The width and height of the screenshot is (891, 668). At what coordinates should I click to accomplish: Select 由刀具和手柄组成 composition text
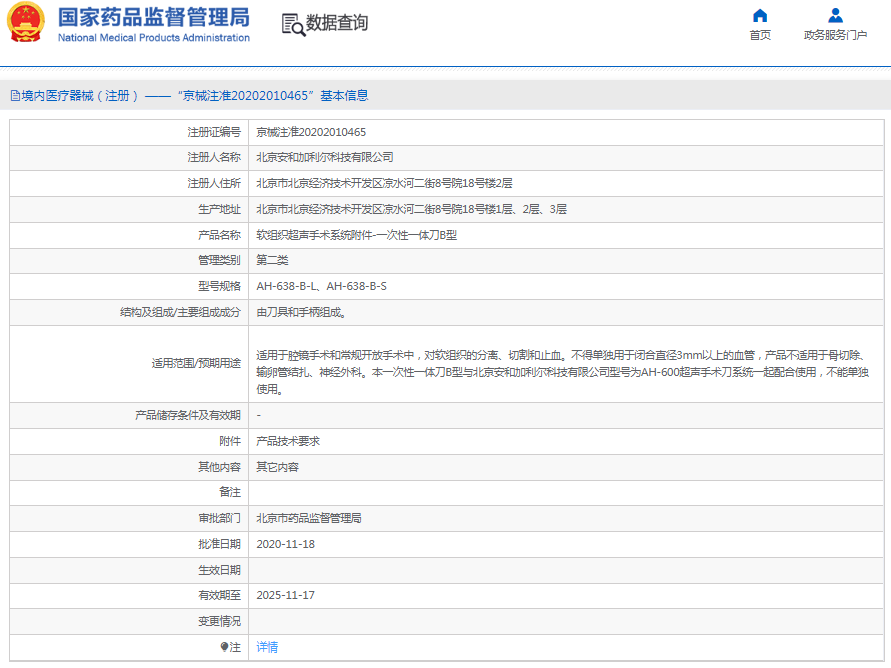point(301,312)
